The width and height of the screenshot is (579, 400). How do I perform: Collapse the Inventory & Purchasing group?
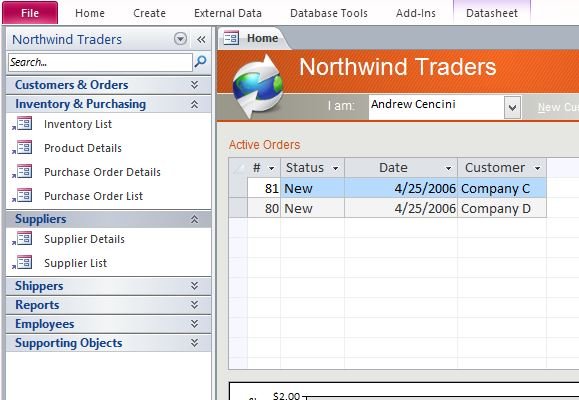click(x=195, y=104)
